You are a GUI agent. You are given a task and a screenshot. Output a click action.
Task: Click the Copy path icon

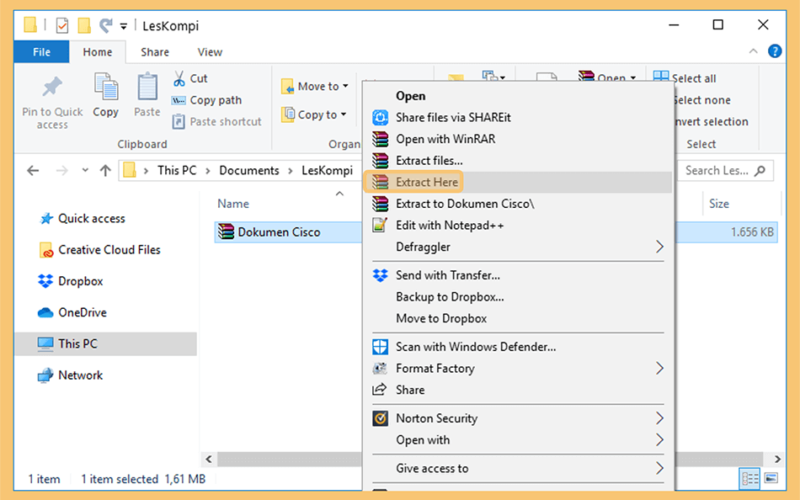pyautogui.click(x=179, y=101)
